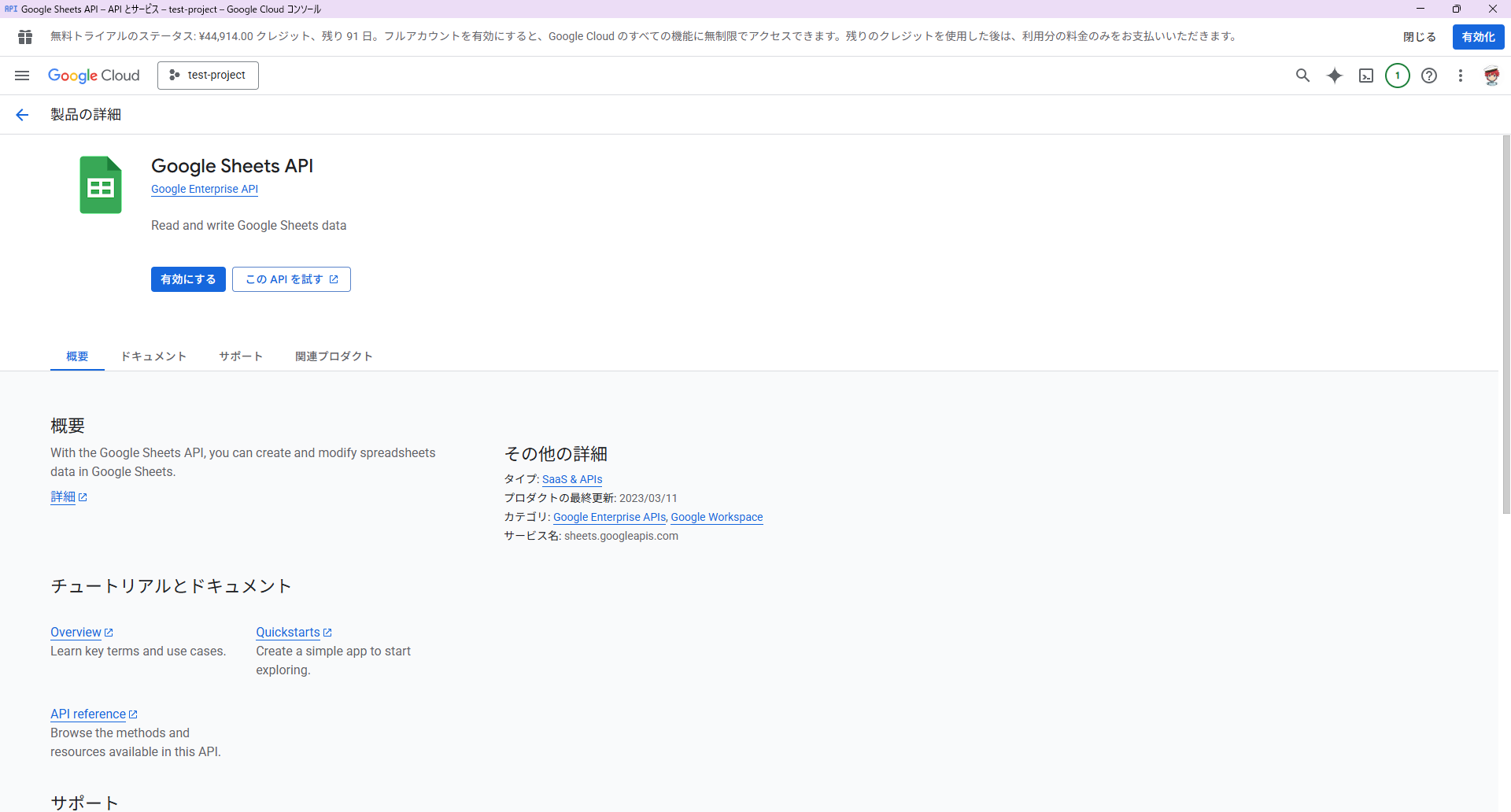This screenshot has width=1511, height=812.
Task: Go back using the left arrow
Action: [x=22, y=115]
